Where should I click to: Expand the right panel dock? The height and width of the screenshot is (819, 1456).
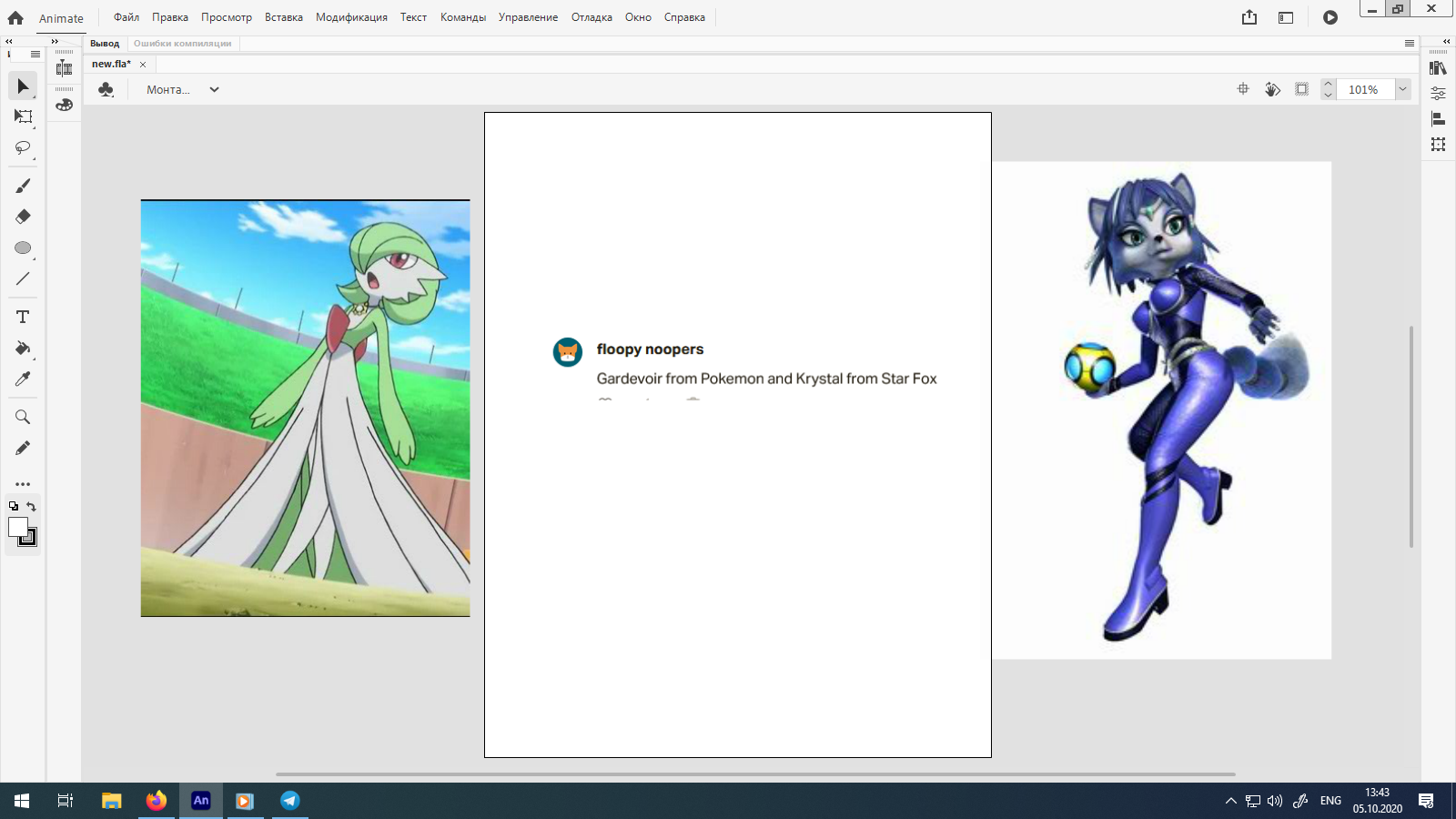pyautogui.click(x=1446, y=42)
